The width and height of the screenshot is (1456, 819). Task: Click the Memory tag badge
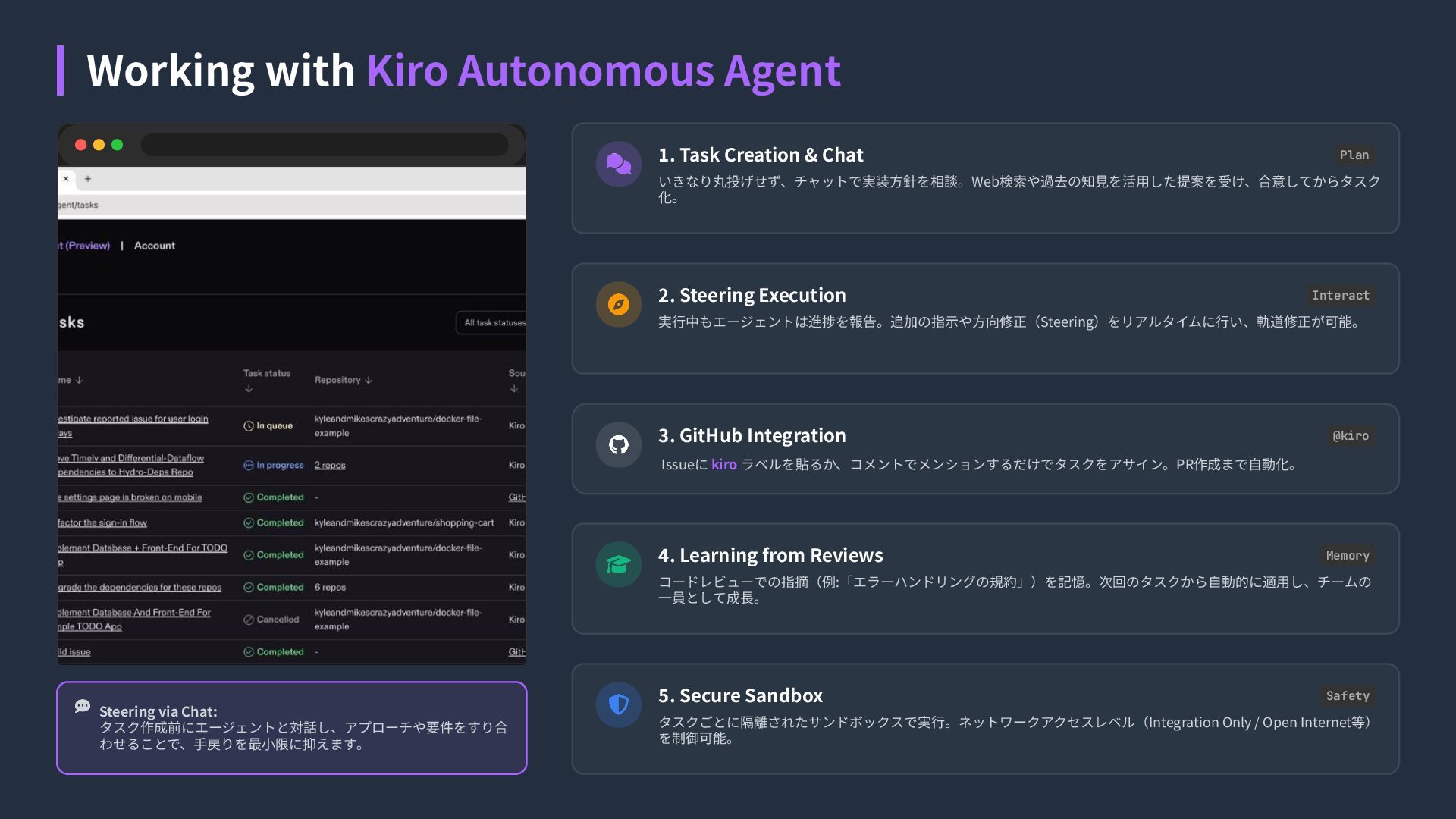click(1348, 556)
